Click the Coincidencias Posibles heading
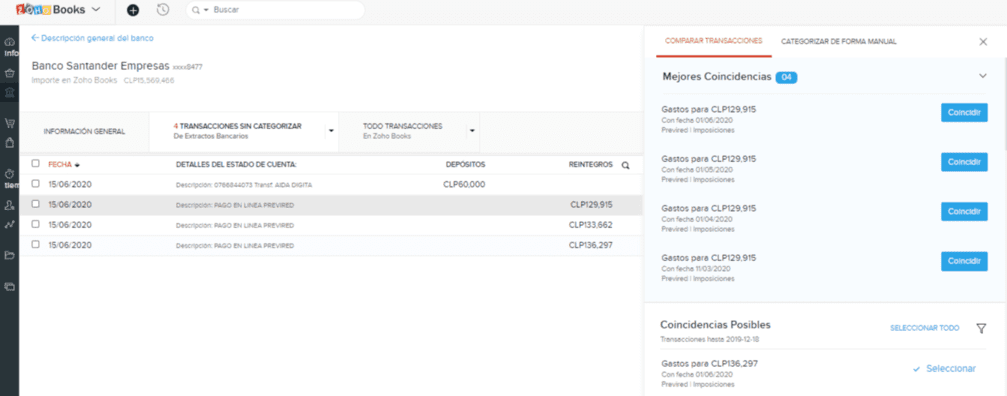The image size is (1007, 396). [x=715, y=325]
